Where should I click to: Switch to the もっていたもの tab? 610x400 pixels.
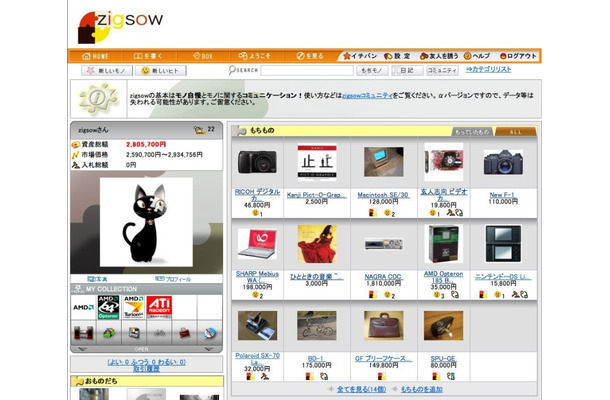point(472,132)
